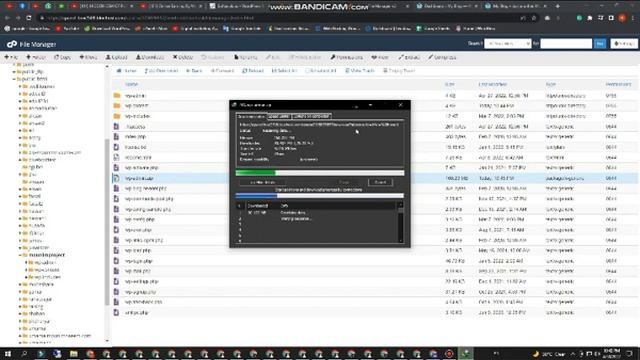Switch to Speed Limiter tab
The width and height of the screenshot is (640, 360).
click(x=279, y=117)
